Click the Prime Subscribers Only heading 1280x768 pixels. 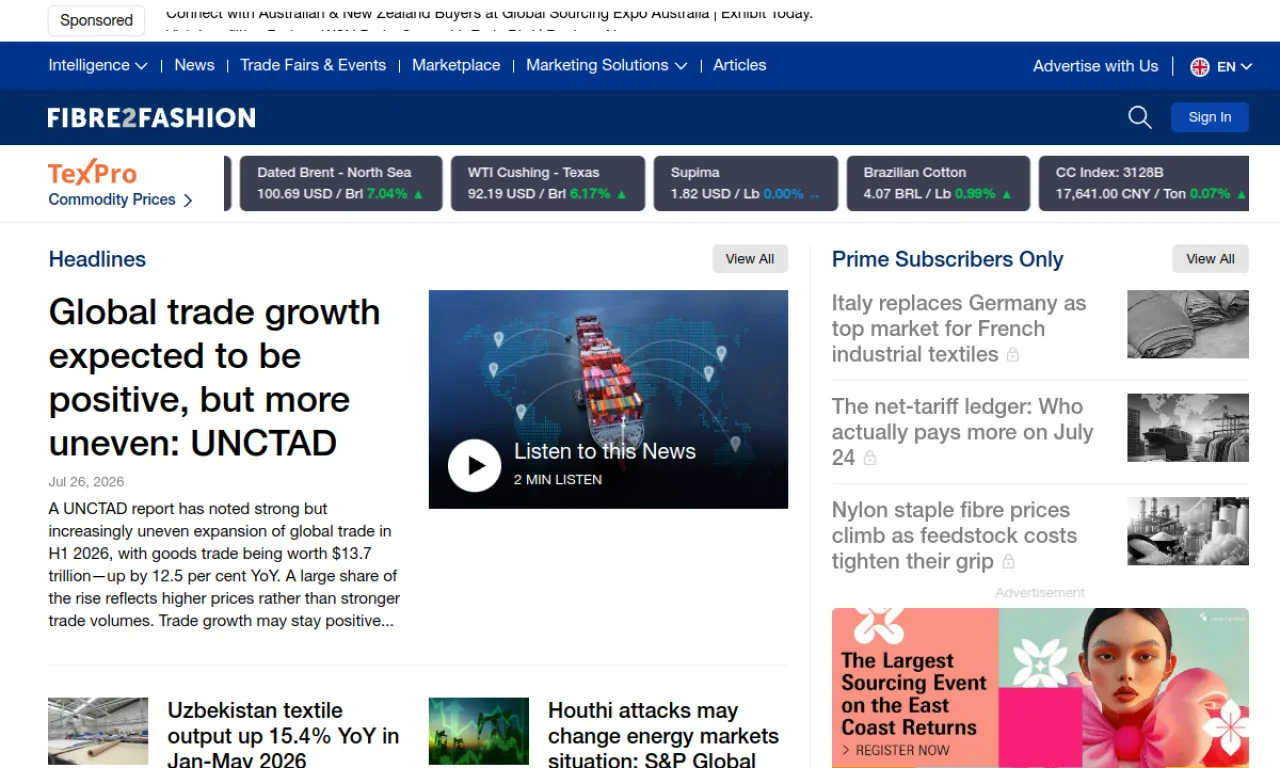pyautogui.click(x=947, y=259)
